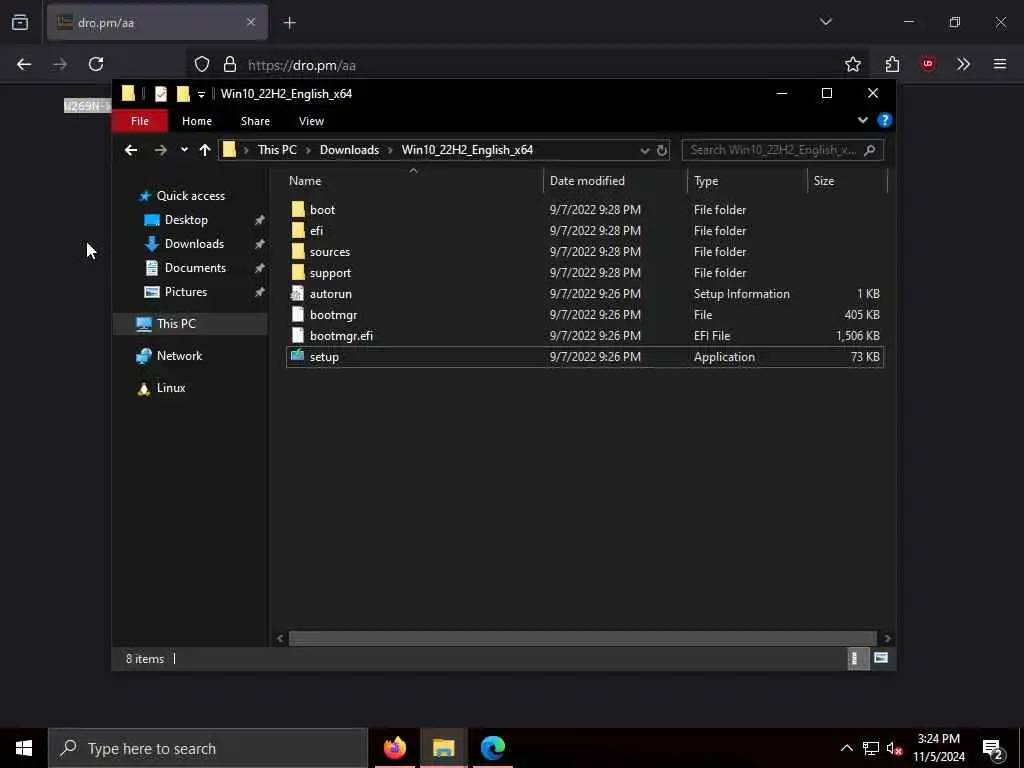Click Win10_22H2_English_x64 in address breadcrumb
1024x768 pixels.
click(x=467, y=150)
